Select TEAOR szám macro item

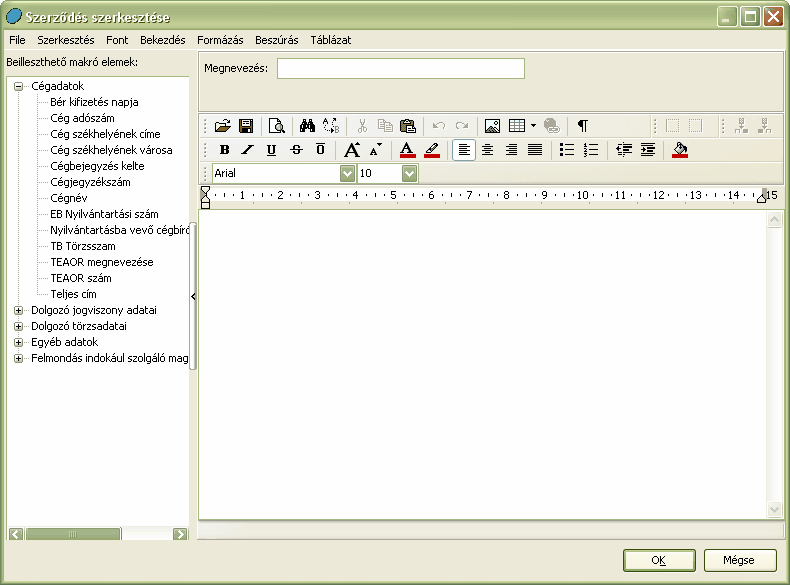81,278
